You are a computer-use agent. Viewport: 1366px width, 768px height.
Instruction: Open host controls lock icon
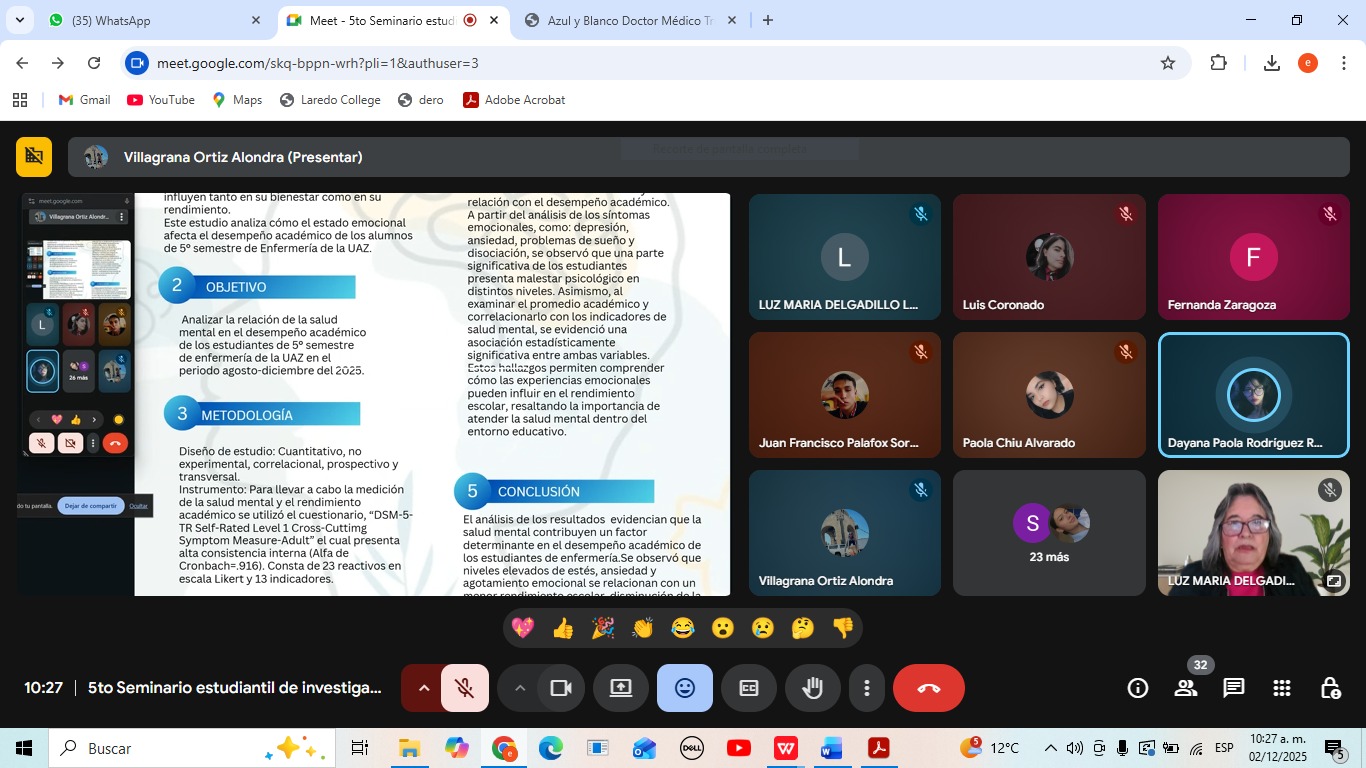click(x=1330, y=688)
